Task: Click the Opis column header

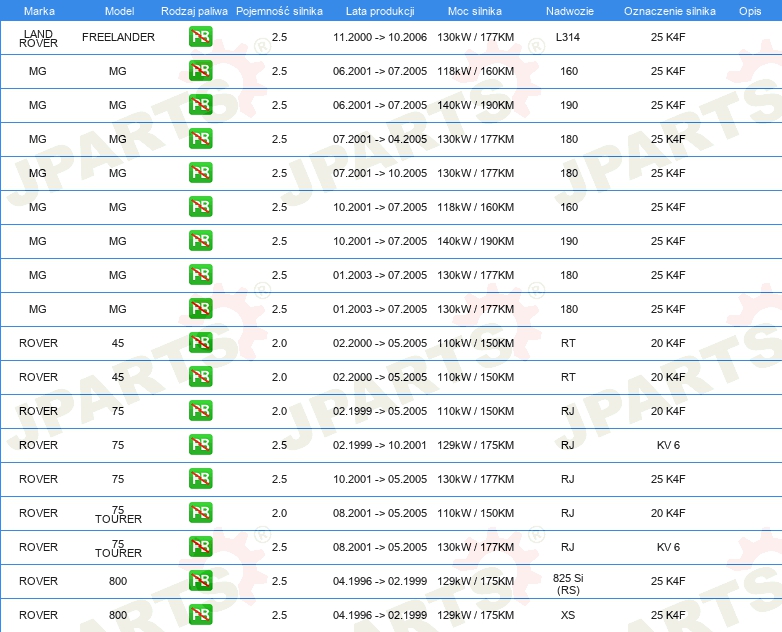Action: tap(750, 11)
